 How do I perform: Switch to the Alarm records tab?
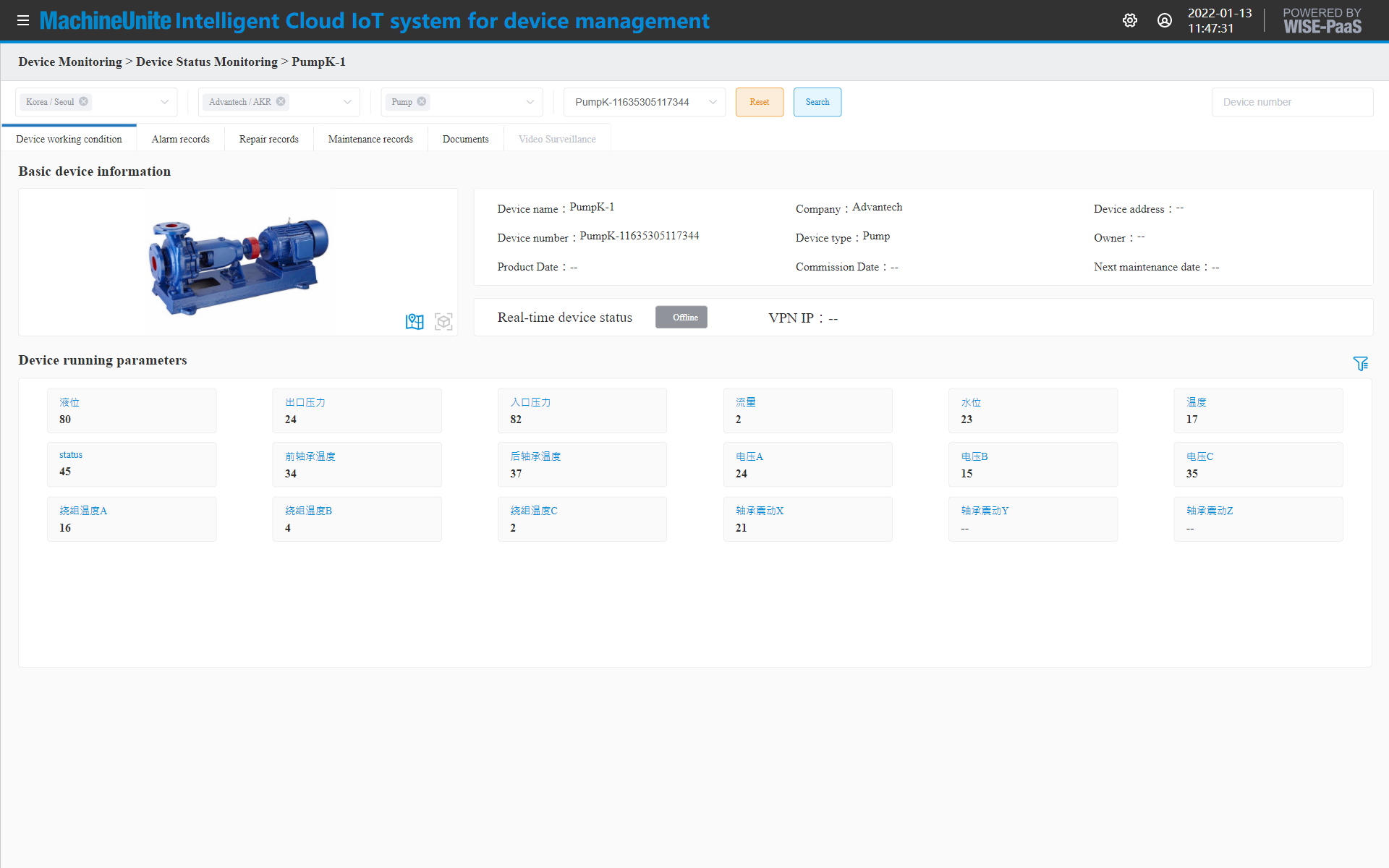(x=180, y=138)
